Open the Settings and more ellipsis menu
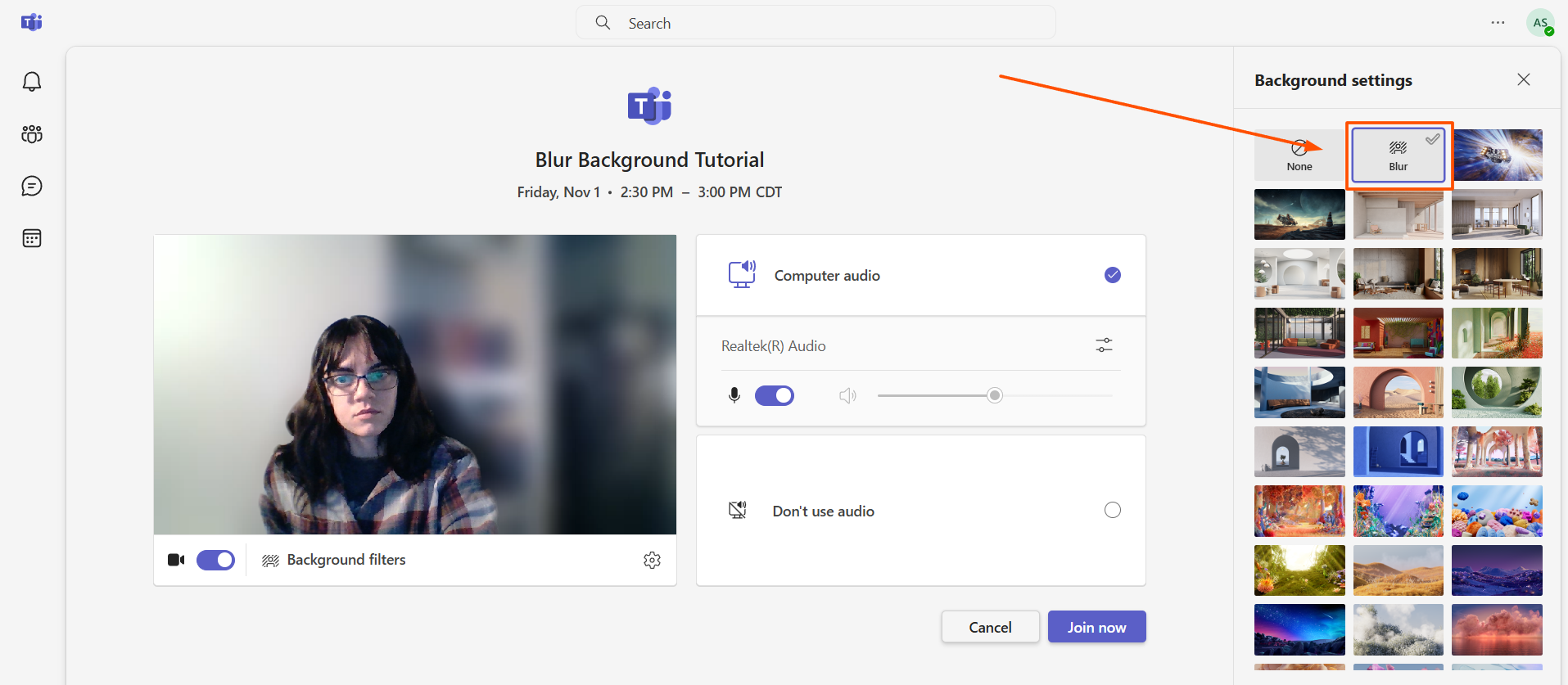Image resolution: width=1568 pixels, height=685 pixels. tap(1498, 23)
